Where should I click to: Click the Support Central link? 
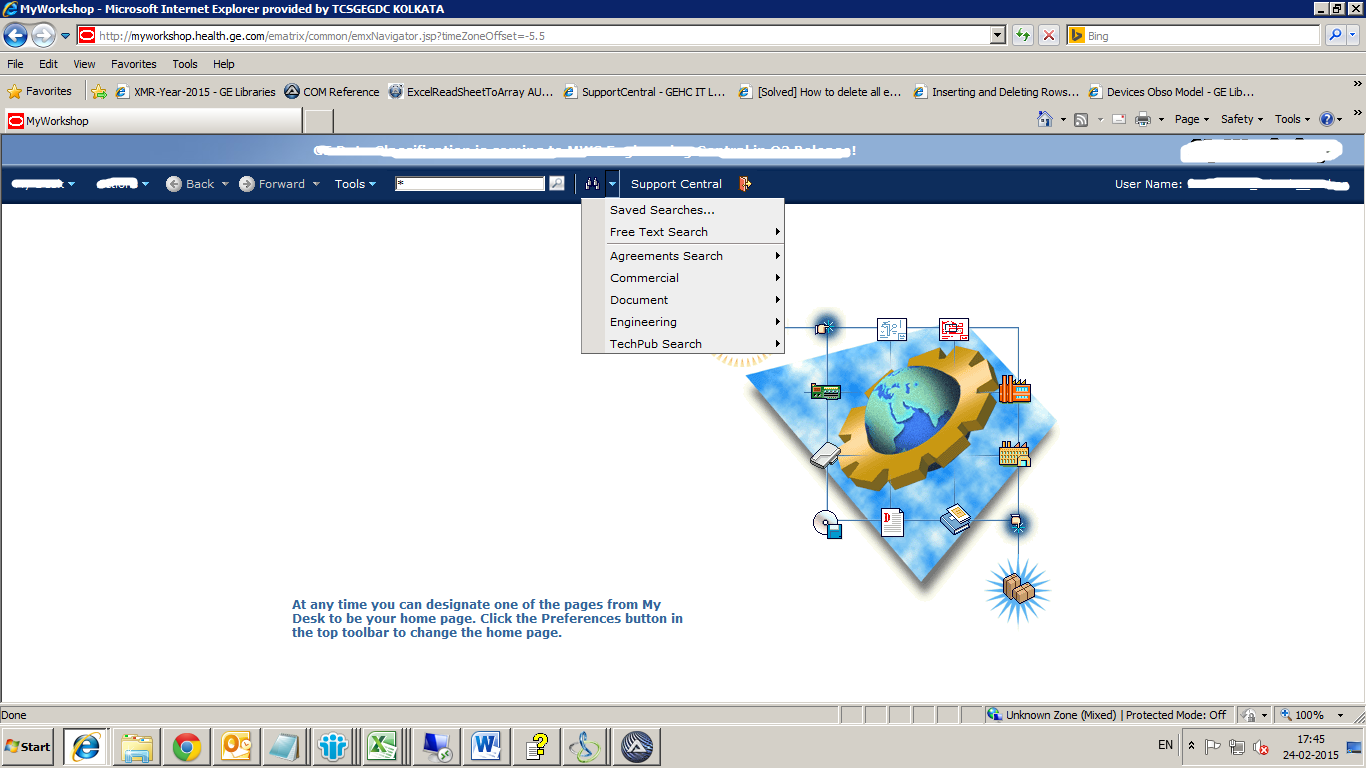(x=676, y=184)
